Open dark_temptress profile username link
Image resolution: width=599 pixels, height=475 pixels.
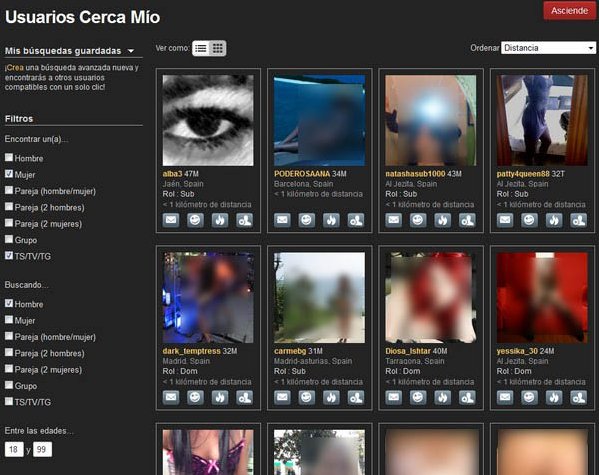coord(191,351)
